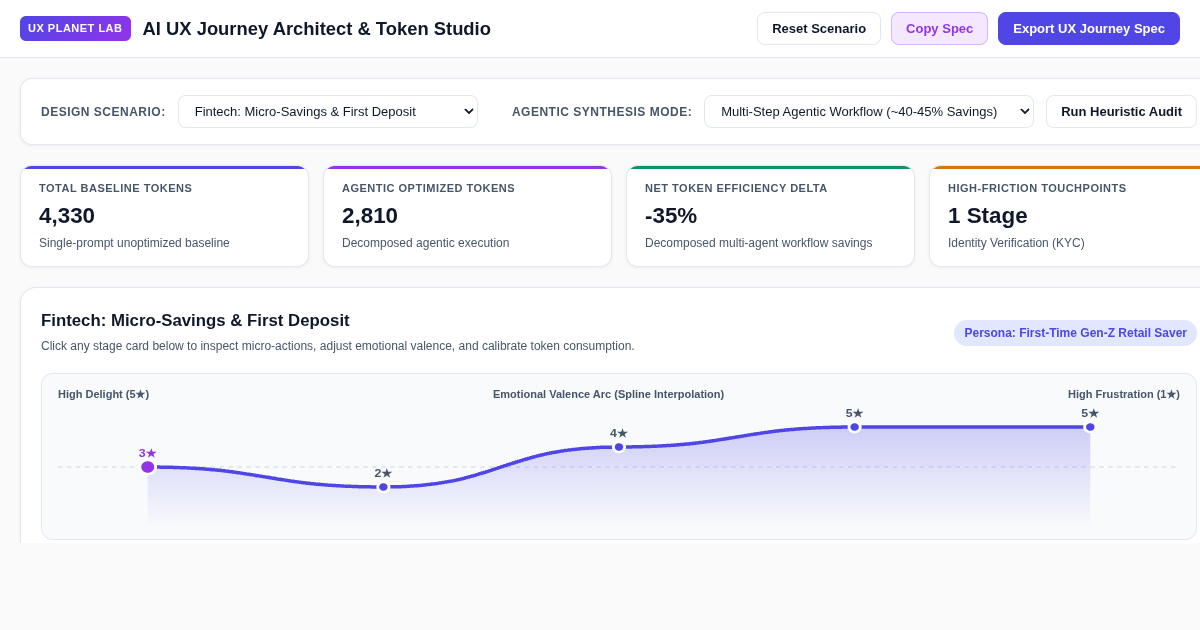Export the UX Journey Spec

point(1089,28)
